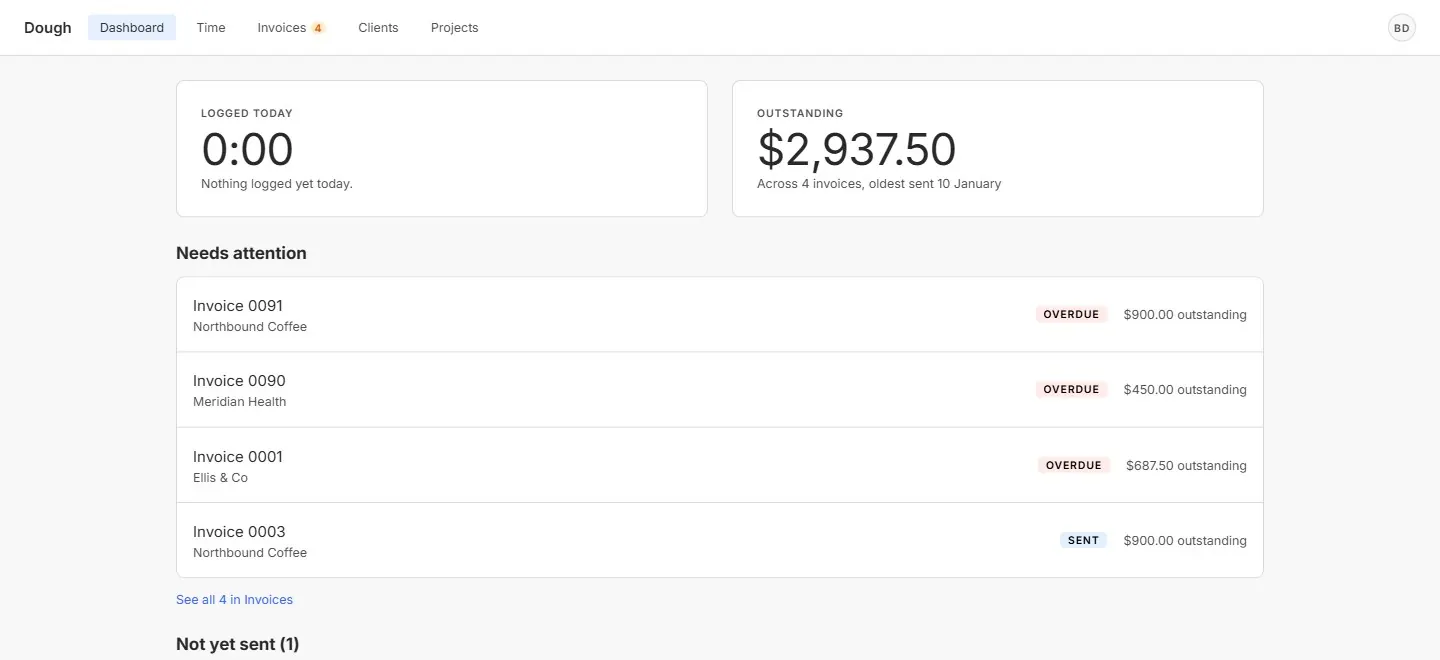Click Ellis & Co client name
This screenshot has width=1440, height=660.
coord(220,478)
